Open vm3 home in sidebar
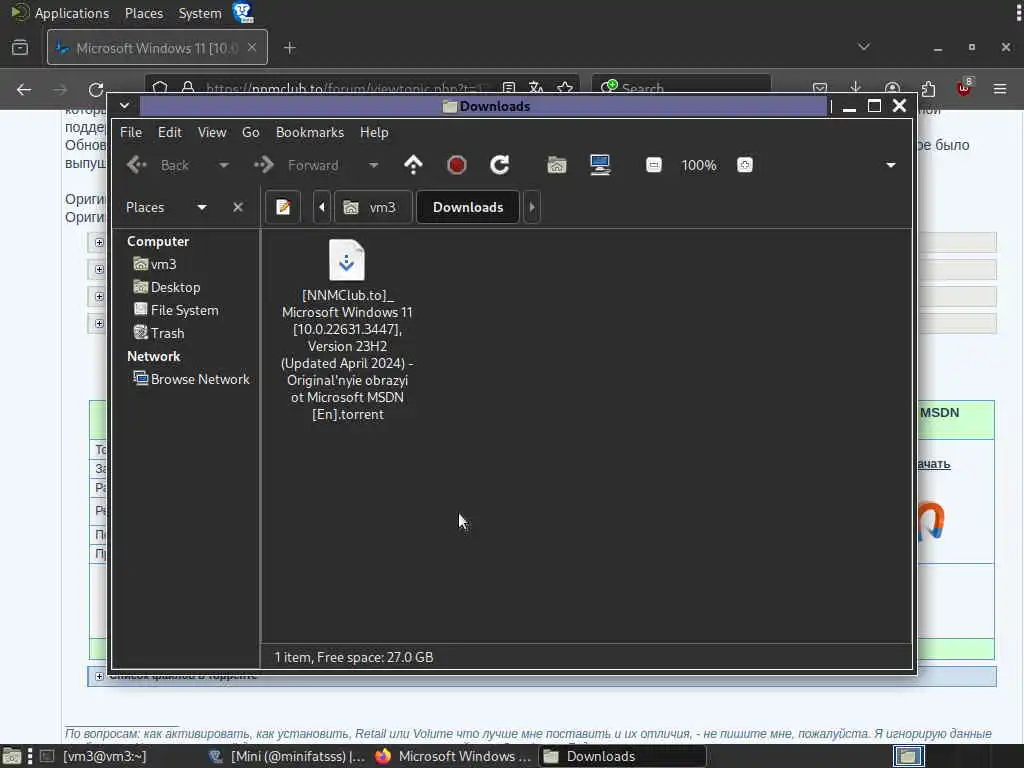Screen dimensions: 1024x768 [155, 264]
